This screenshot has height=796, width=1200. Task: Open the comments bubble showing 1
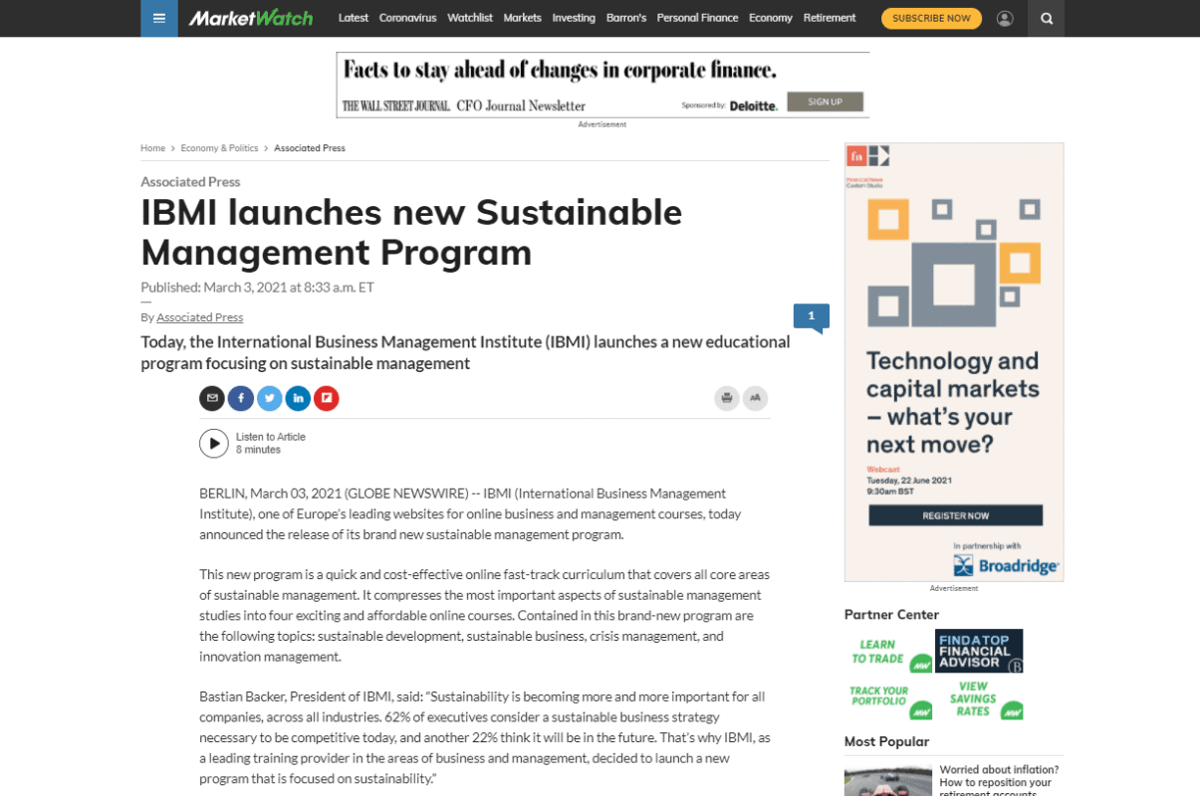click(811, 317)
